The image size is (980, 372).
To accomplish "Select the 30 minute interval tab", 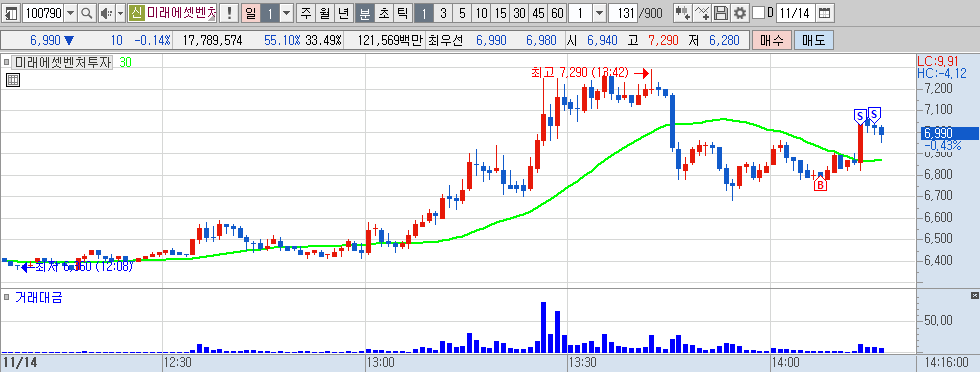I will pyautogui.click(x=519, y=13).
